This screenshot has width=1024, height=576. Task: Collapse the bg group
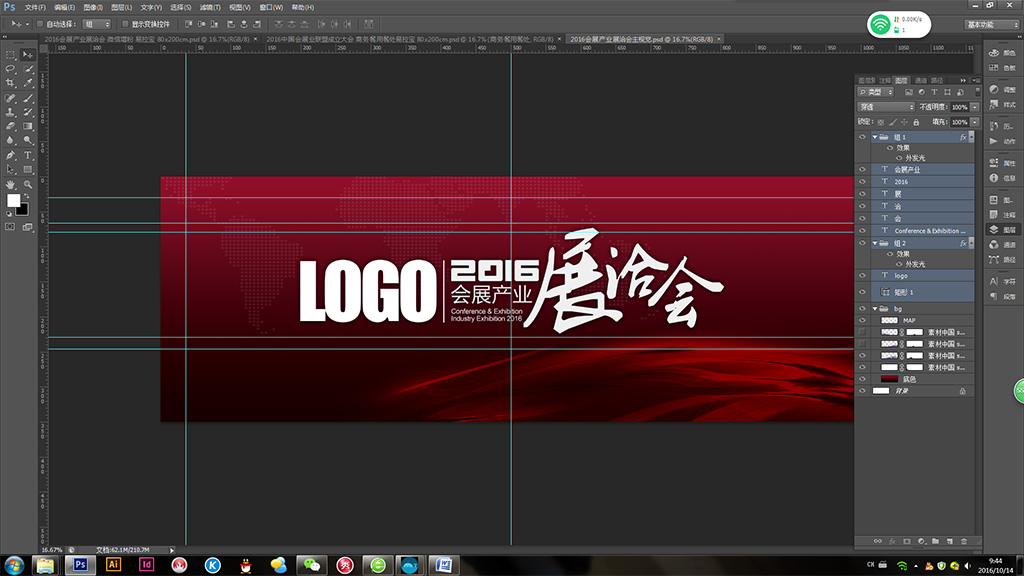coord(875,308)
